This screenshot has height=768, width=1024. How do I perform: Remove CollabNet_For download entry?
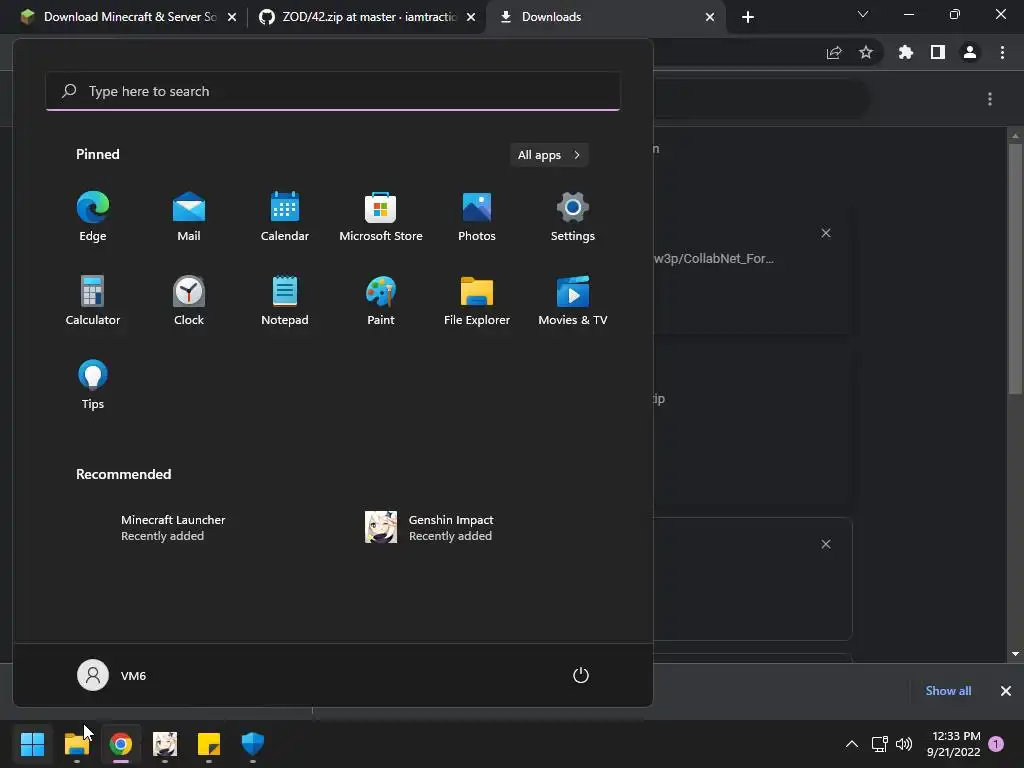point(826,233)
